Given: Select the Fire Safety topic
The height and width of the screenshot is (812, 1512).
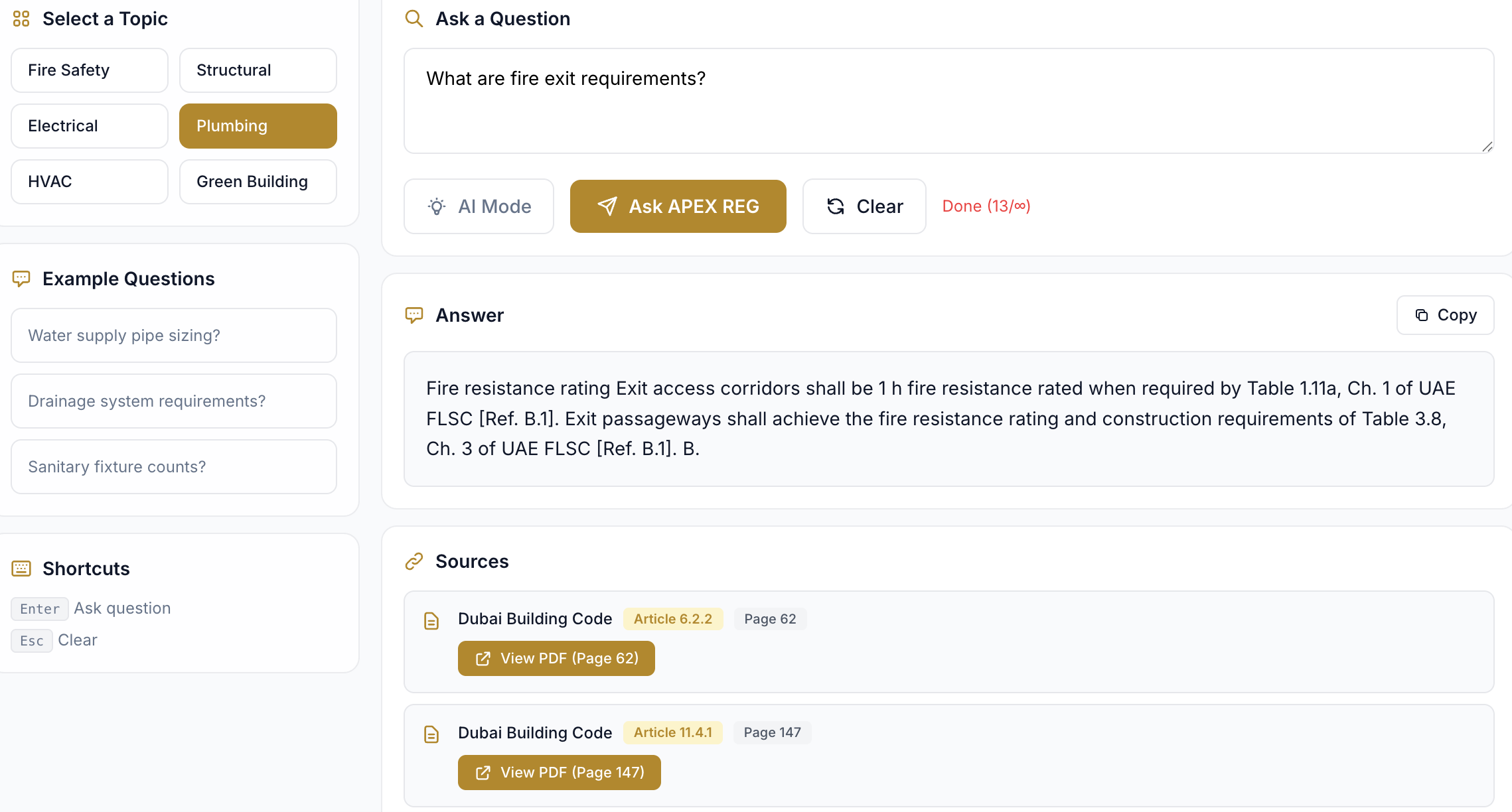Looking at the screenshot, I should click(90, 70).
